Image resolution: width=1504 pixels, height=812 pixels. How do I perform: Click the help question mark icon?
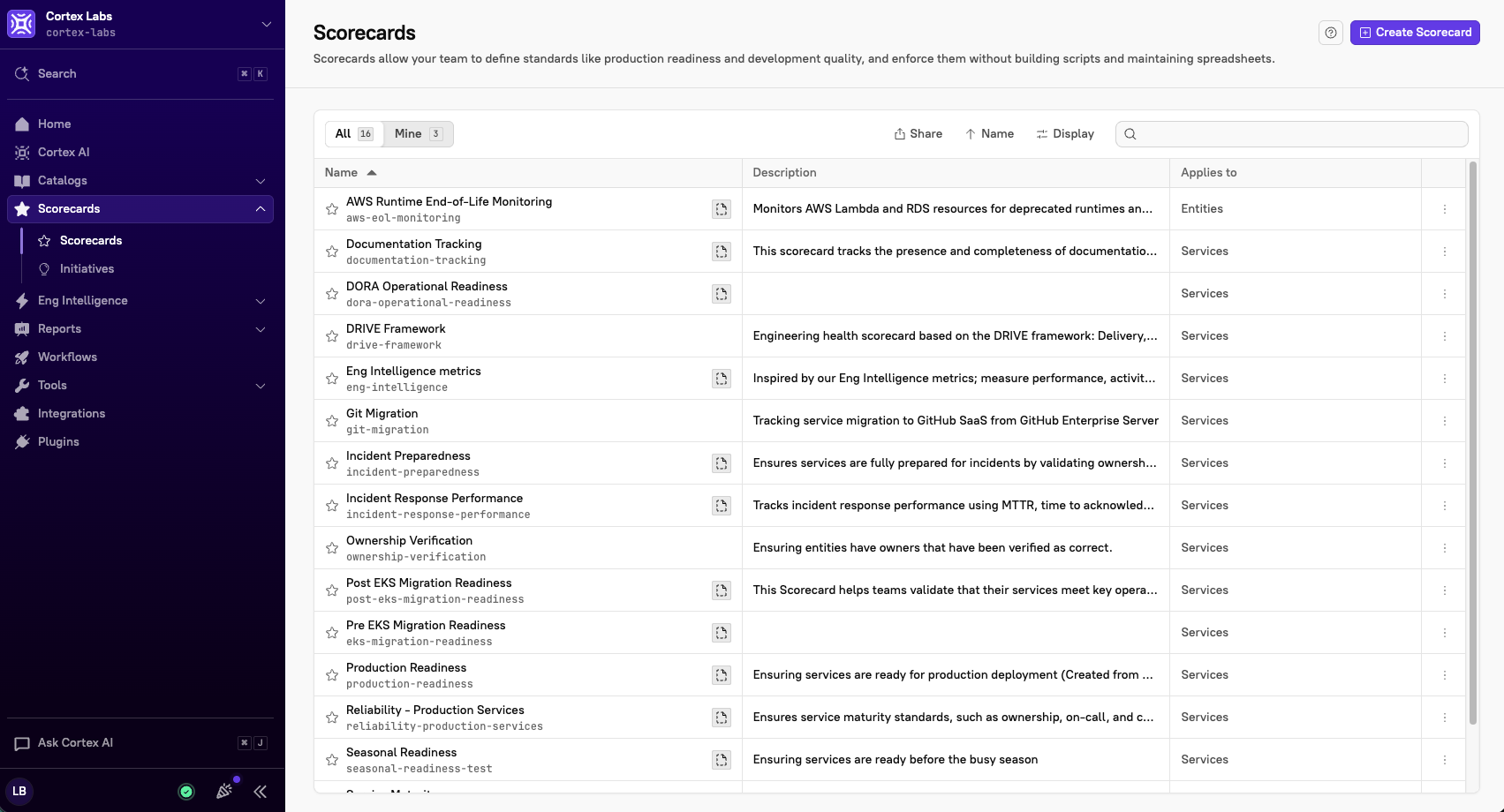pos(1331,33)
